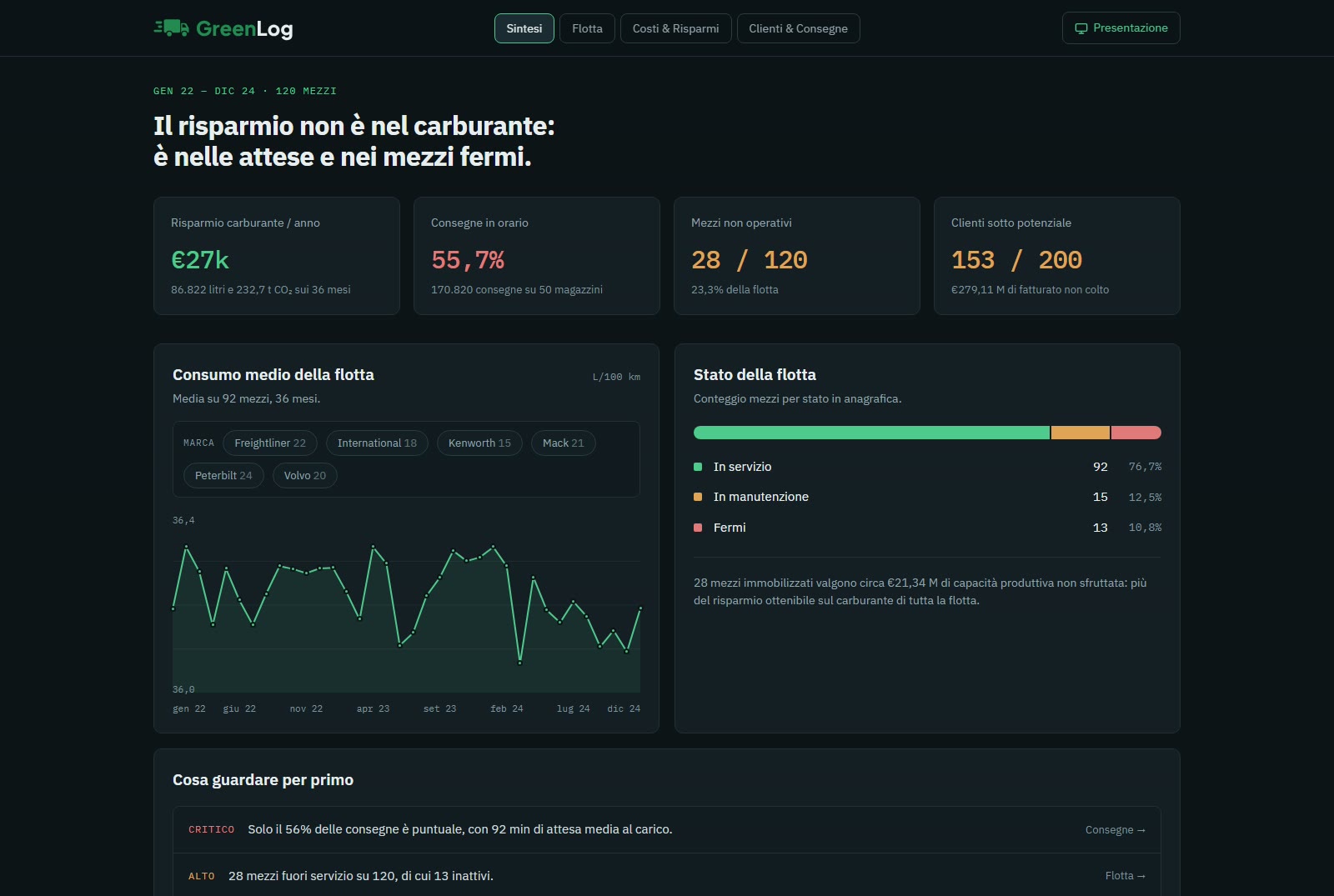Click the Stato della flotta heading
This screenshot has width=1334, height=896.
[x=755, y=375]
